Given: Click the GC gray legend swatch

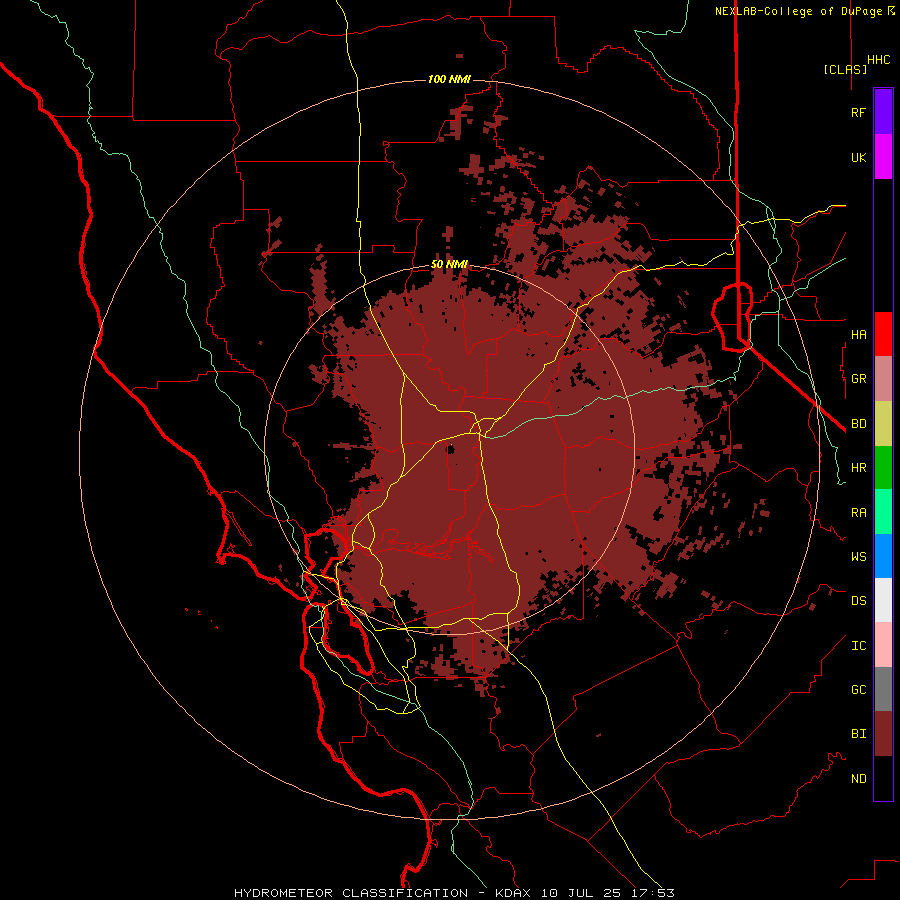Looking at the screenshot, I should [x=883, y=689].
